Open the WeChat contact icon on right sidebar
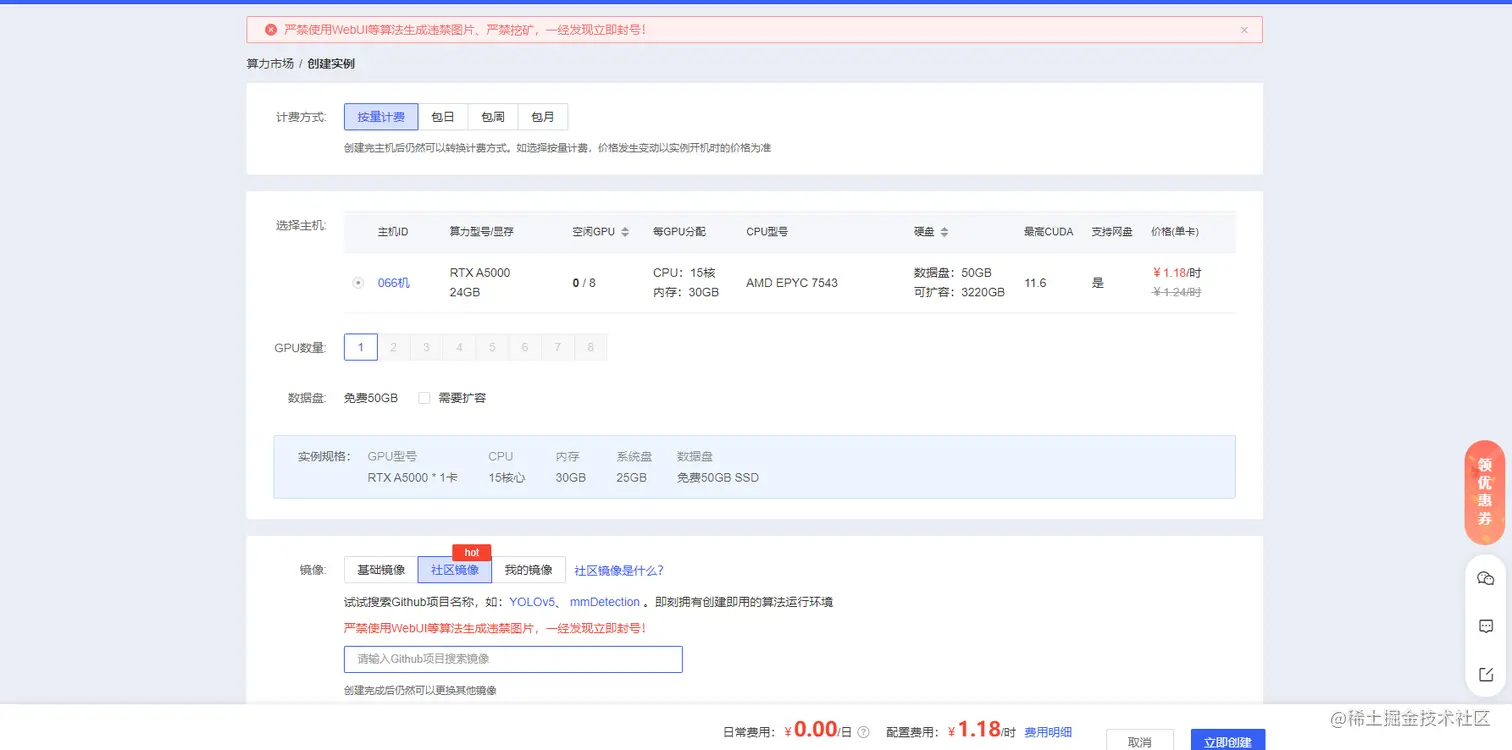Screen dimensions: 1512x750 (1485, 578)
